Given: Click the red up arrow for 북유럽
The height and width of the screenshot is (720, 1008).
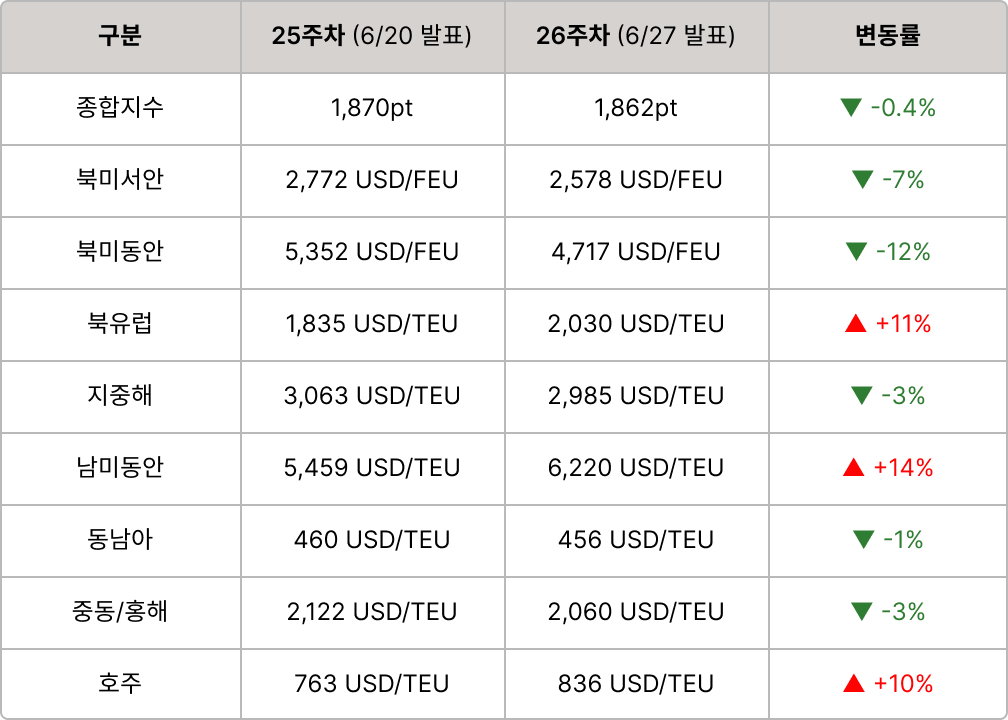Looking at the screenshot, I should click(856, 324).
